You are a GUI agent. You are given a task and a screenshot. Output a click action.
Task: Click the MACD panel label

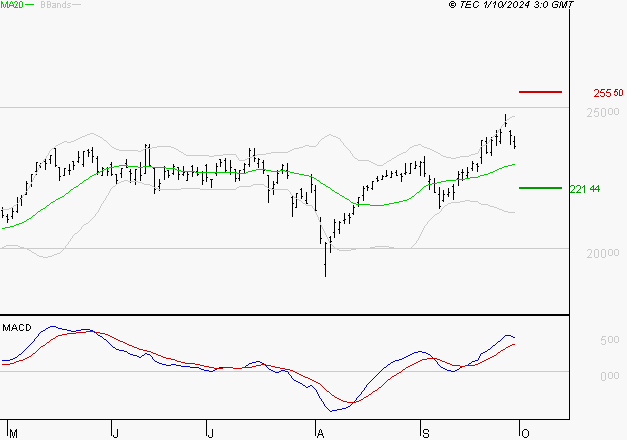coord(17,328)
